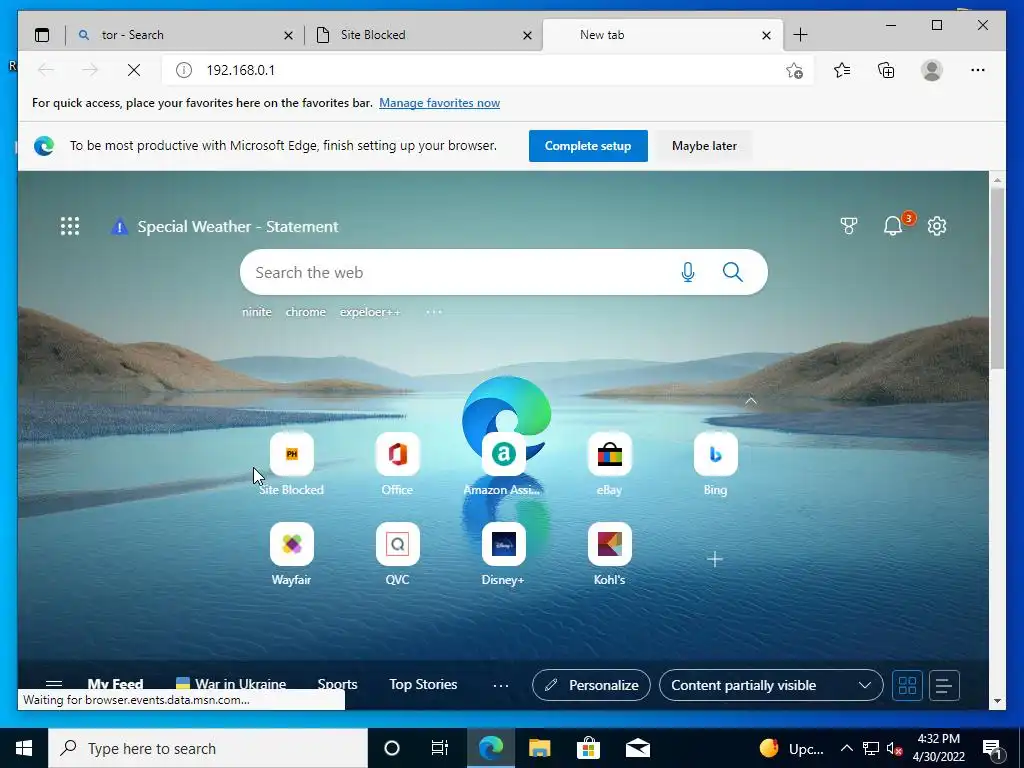Show more recent searches ellipsis
Image resolution: width=1024 pixels, height=768 pixels.
pyautogui.click(x=434, y=312)
